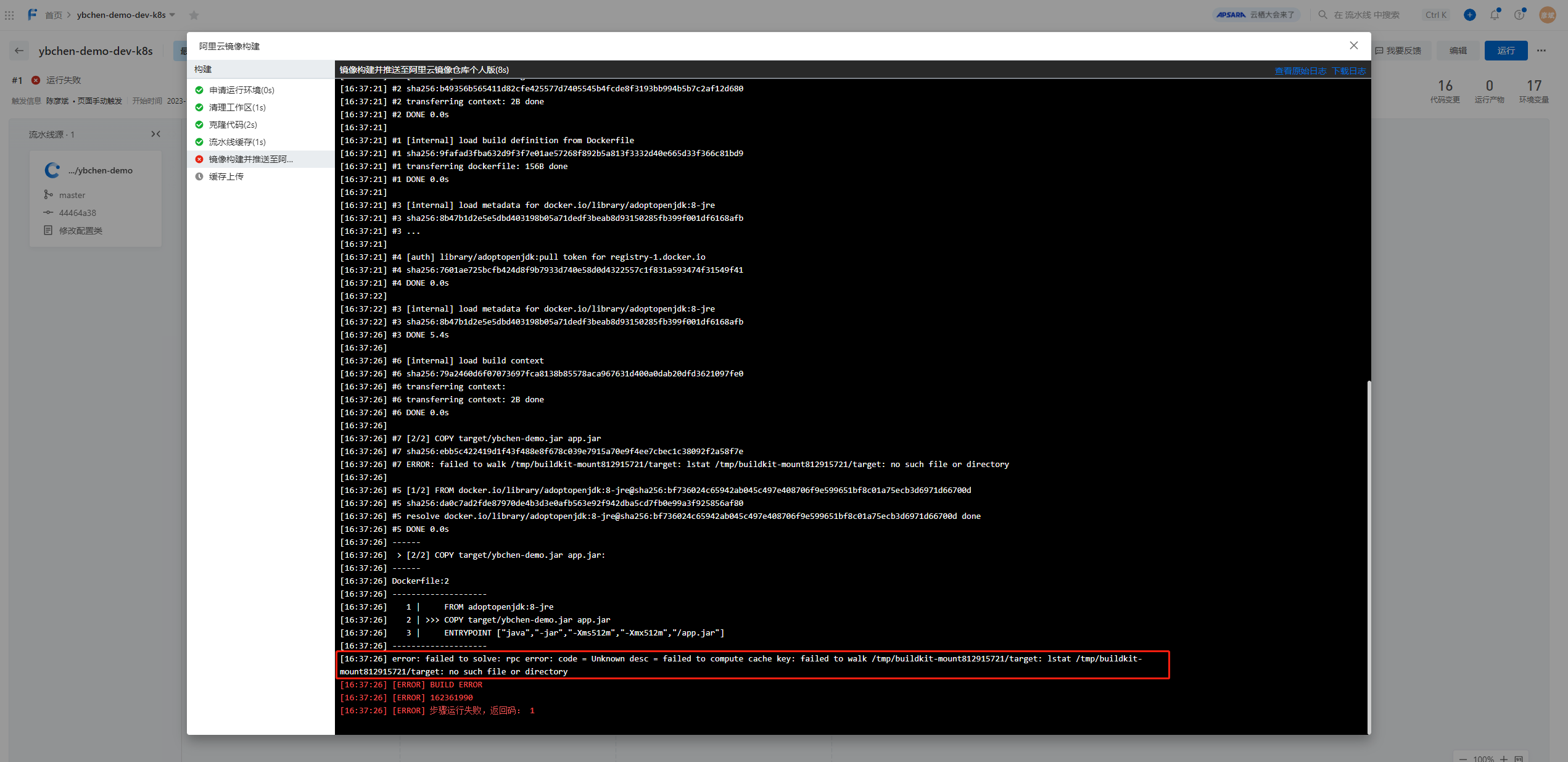Click the master branch label
The image size is (1568, 762).
(x=72, y=195)
